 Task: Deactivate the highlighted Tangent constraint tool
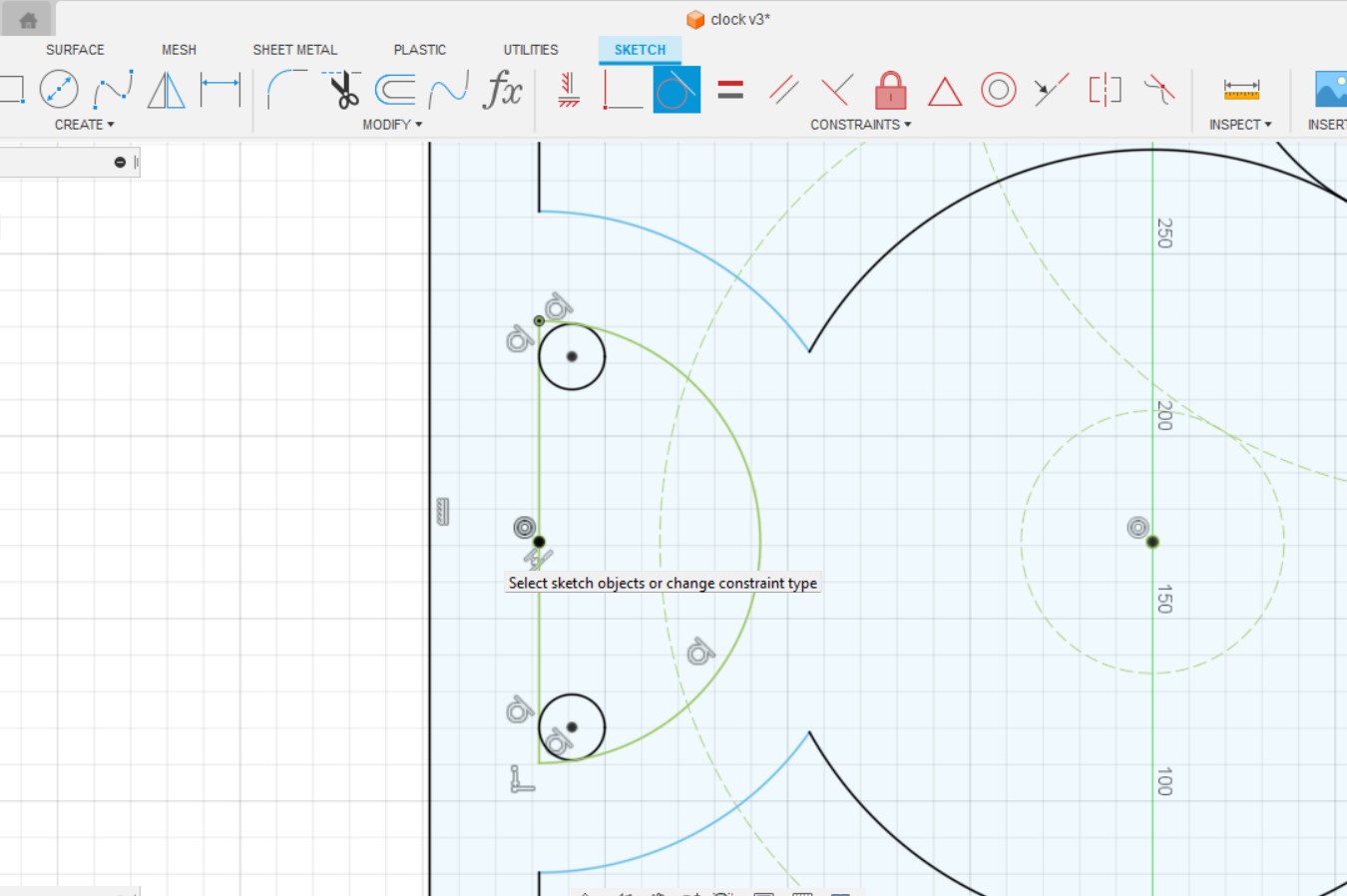coord(676,89)
